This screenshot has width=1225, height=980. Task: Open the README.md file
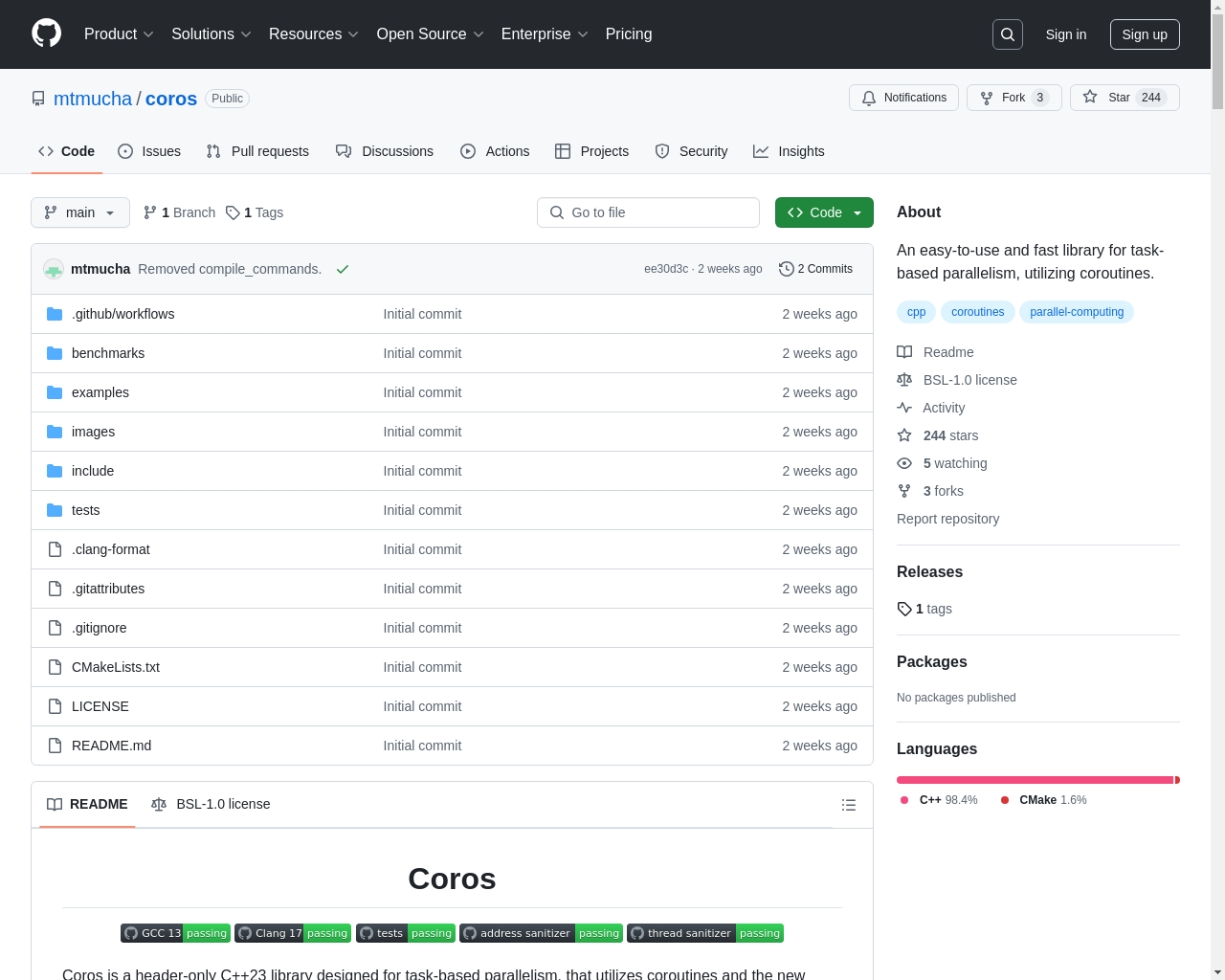[x=111, y=746]
